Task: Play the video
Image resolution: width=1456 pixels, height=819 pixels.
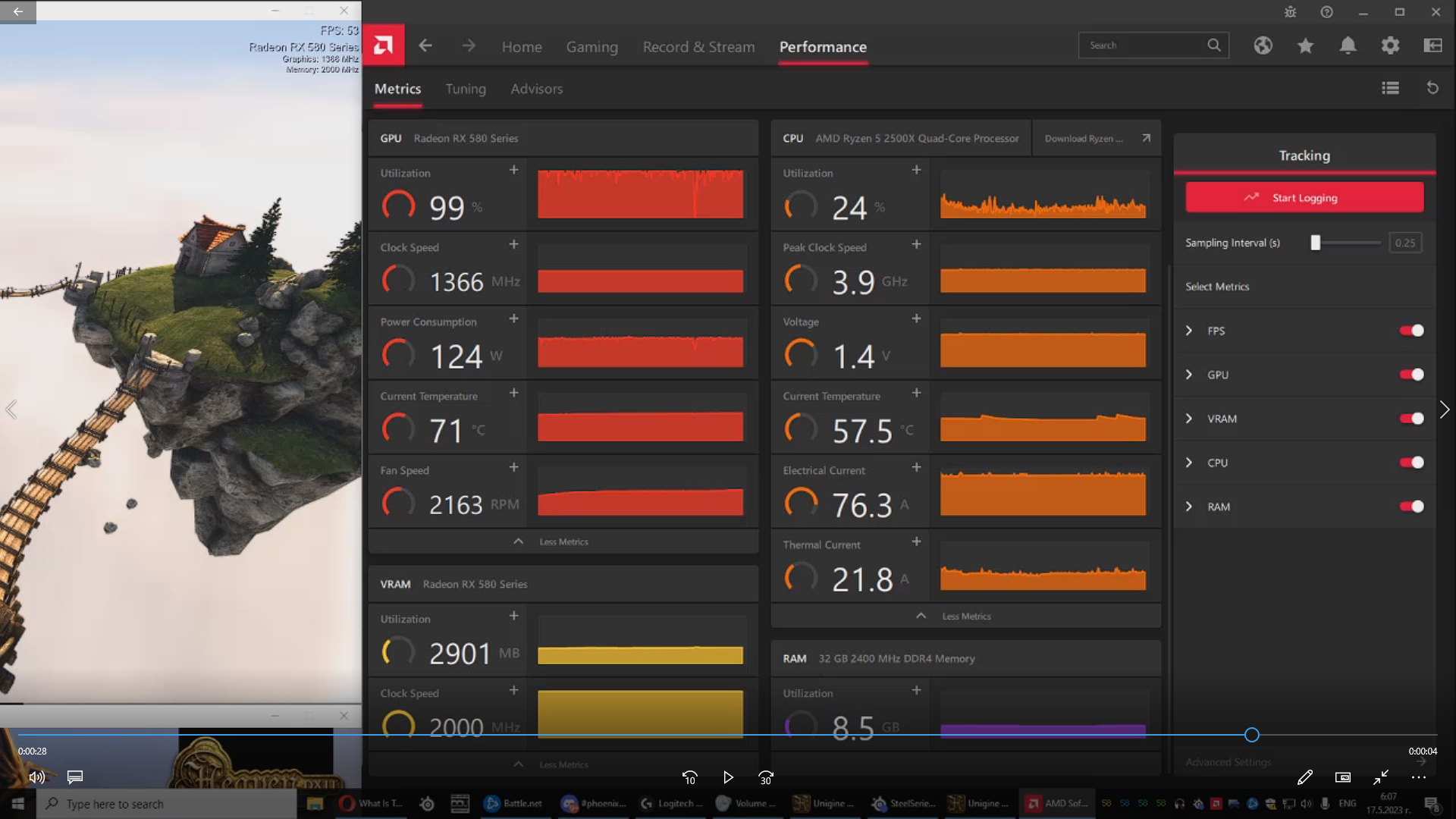Action: [728, 777]
